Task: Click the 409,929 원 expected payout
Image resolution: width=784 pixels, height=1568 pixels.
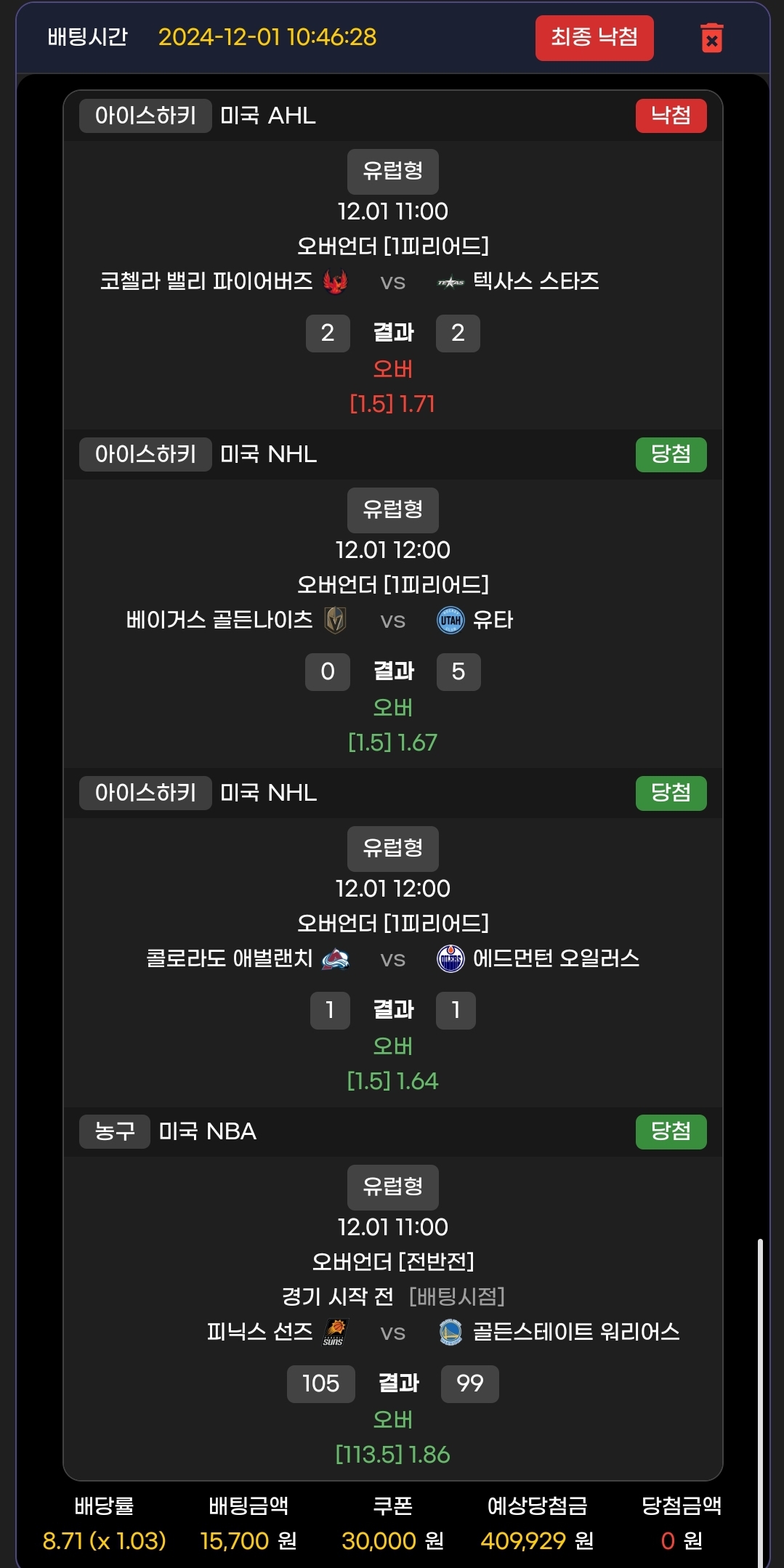Action: [x=536, y=1540]
